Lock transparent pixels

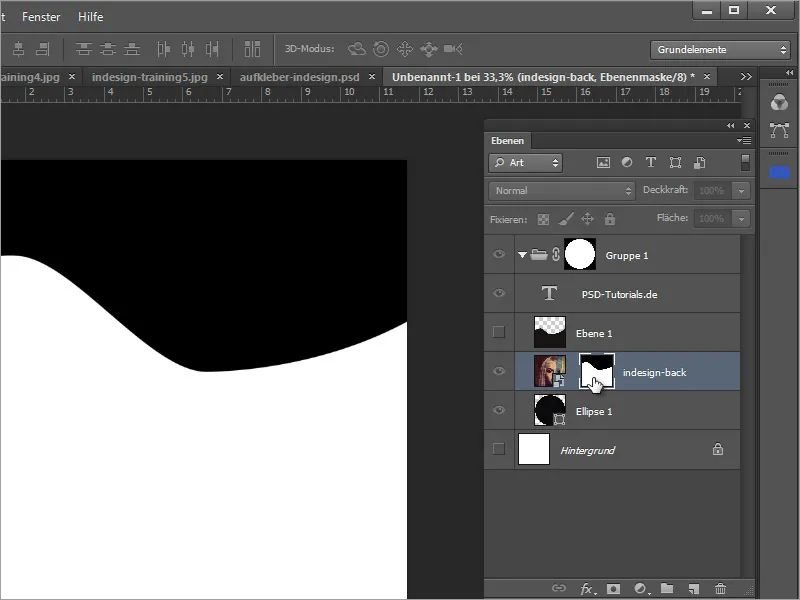[543, 219]
